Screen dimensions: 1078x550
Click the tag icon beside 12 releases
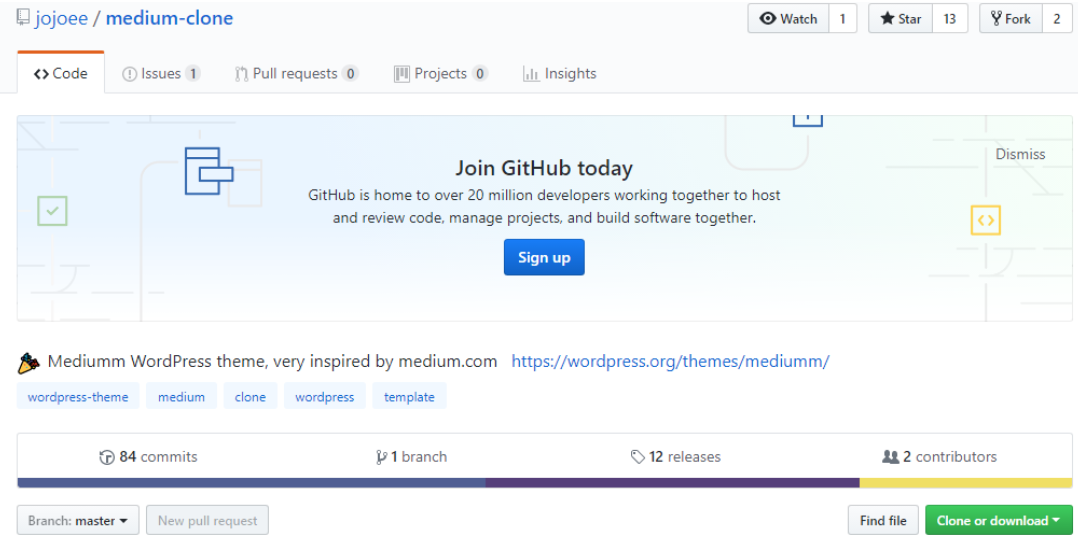pyautogui.click(x=637, y=457)
